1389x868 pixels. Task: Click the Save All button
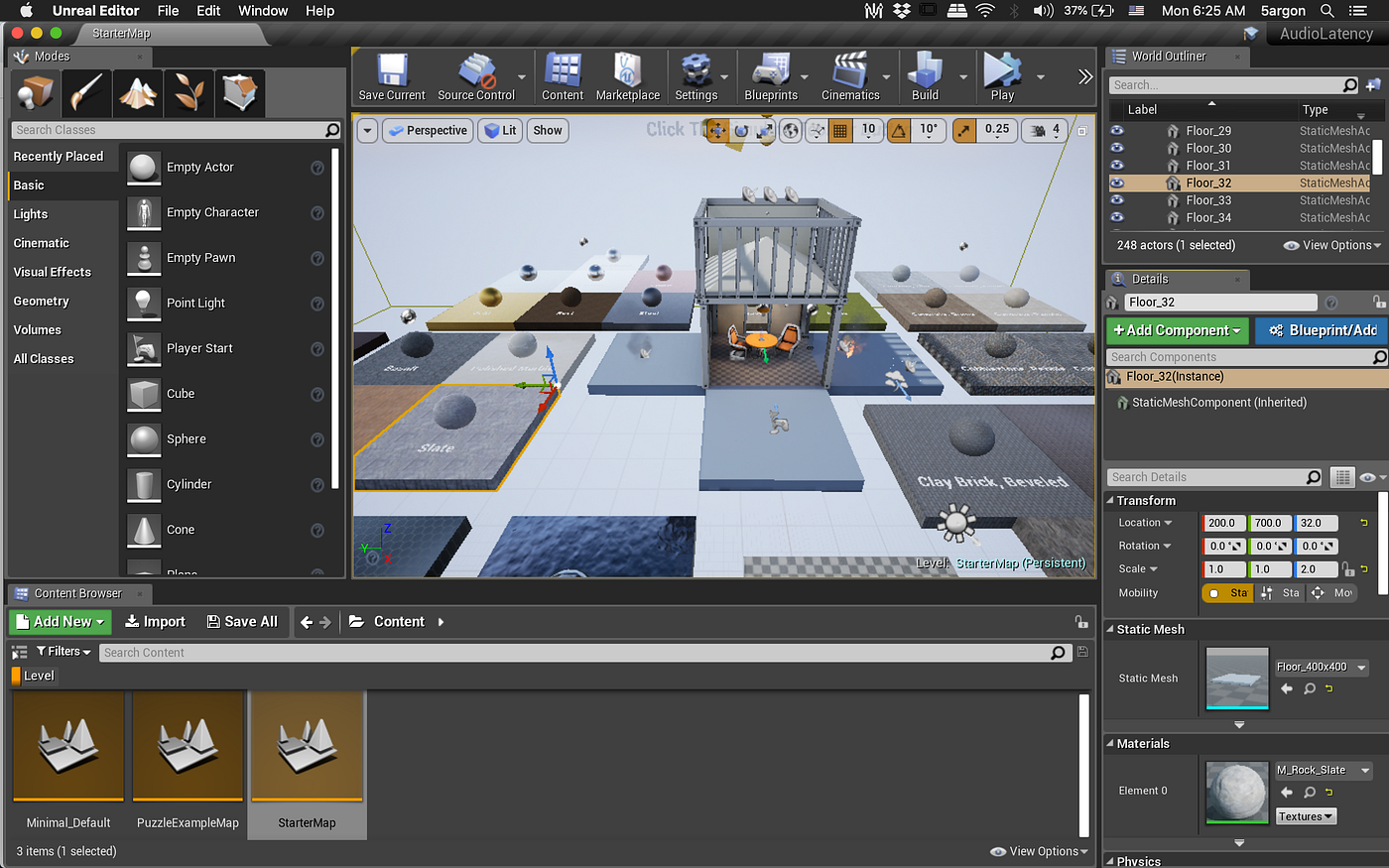pyautogui.click(x=242, y=622)
